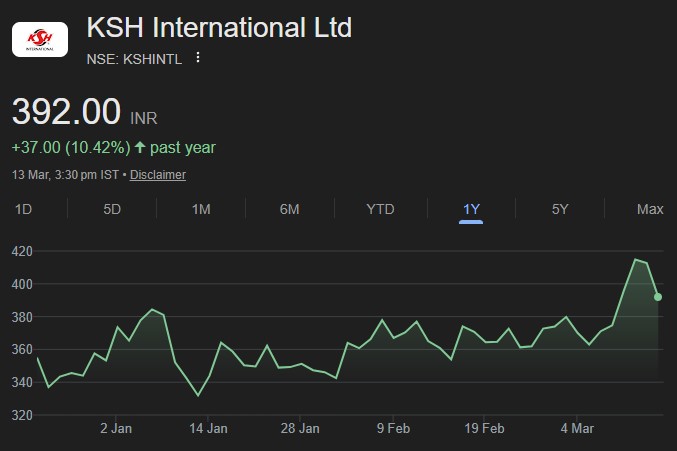The height and width of the screenshot is (451, 677).
Task: Click the 320 y-axis label
Action: pyautogui.click(x=22, y=415)
